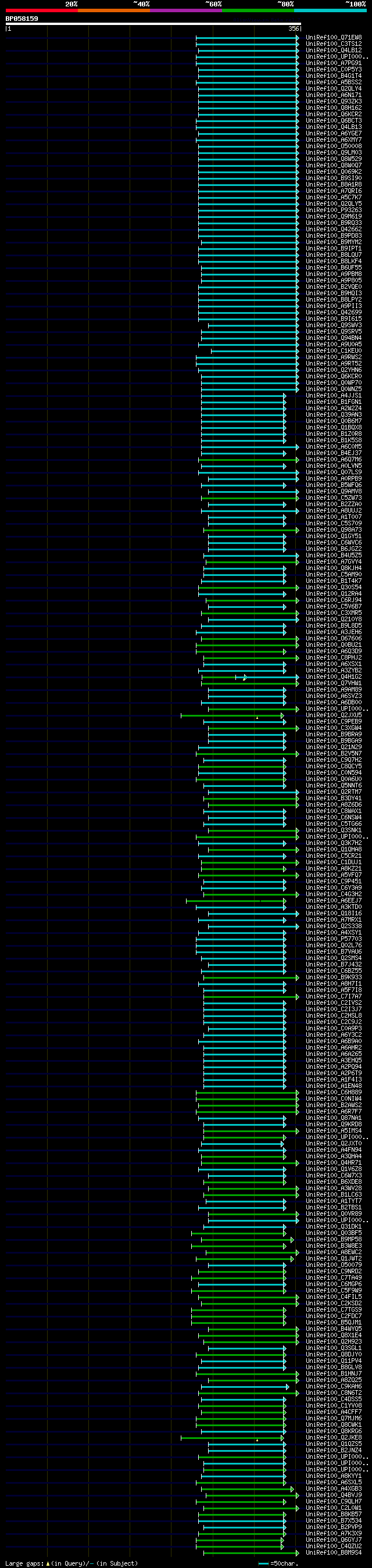372x1568 pixels.
Task: Click the UniRef100_Q5NNT6 label
Action: pos(334,786)
